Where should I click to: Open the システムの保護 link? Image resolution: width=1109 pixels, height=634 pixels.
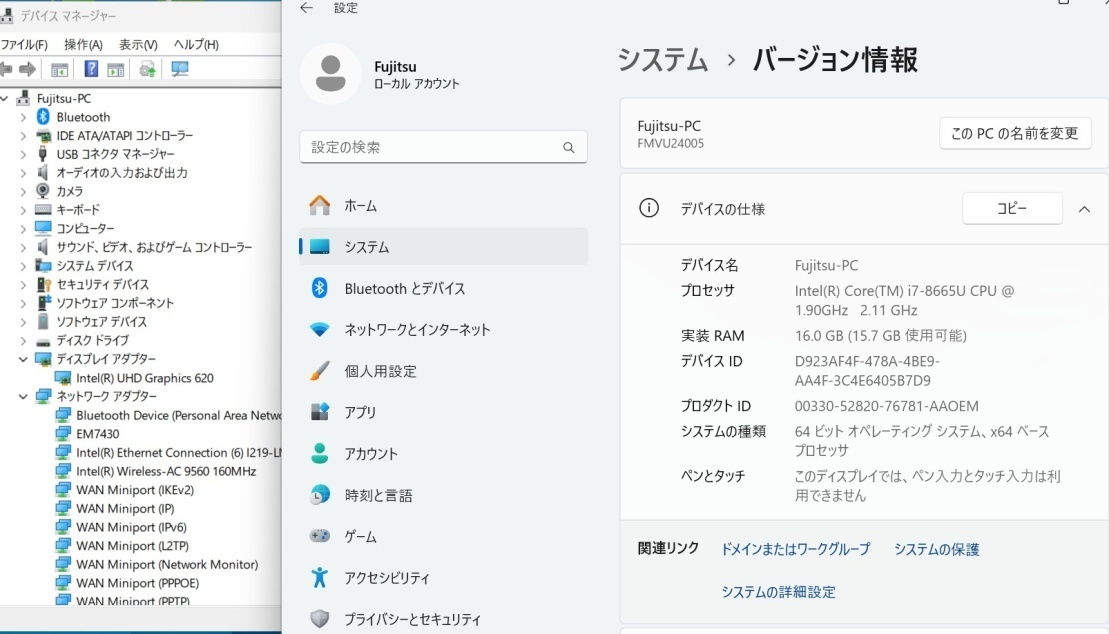[x=936, y=549]
